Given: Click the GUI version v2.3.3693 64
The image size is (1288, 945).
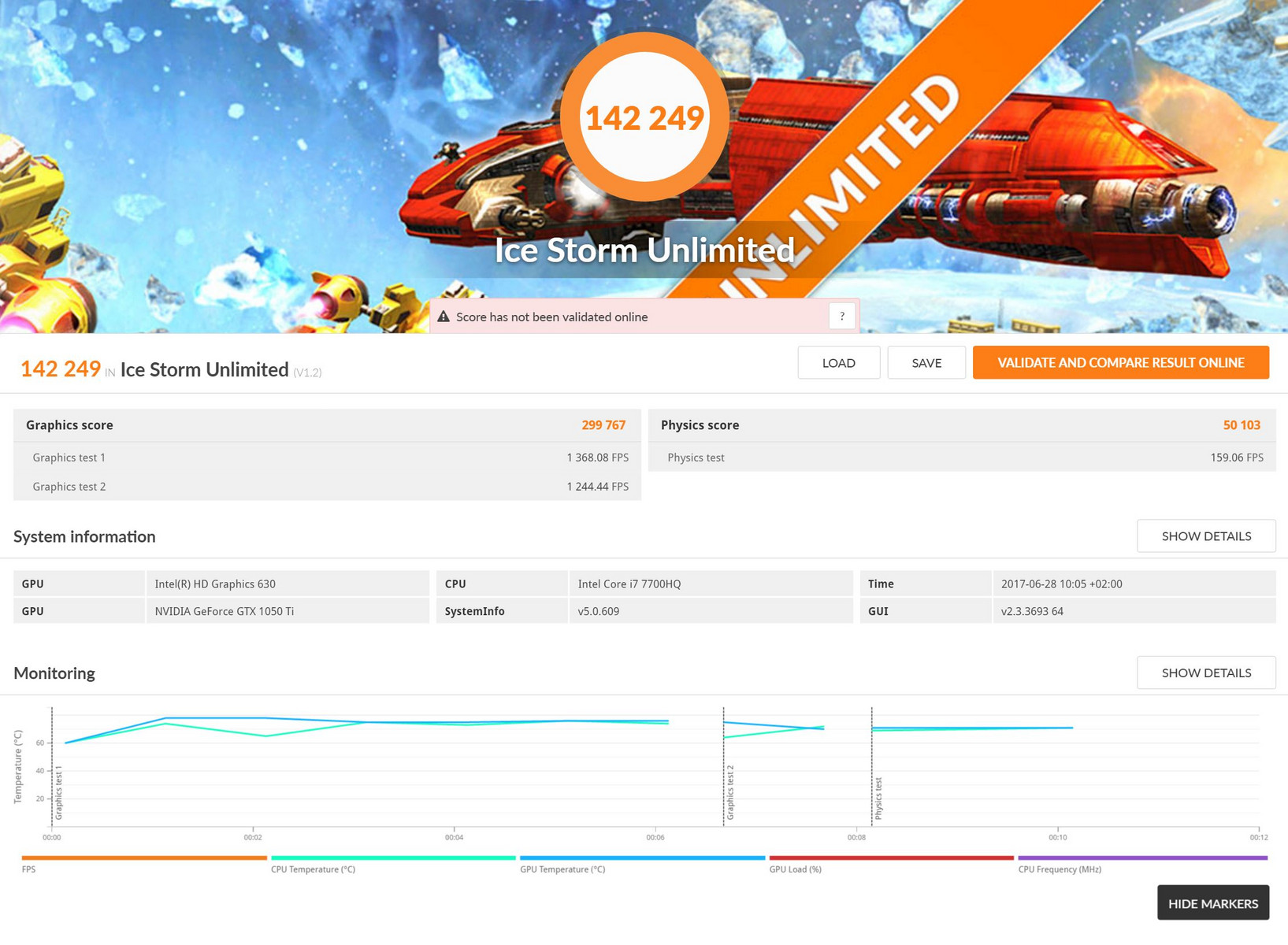Looking at the screenshot, I should click(1134, 611).
